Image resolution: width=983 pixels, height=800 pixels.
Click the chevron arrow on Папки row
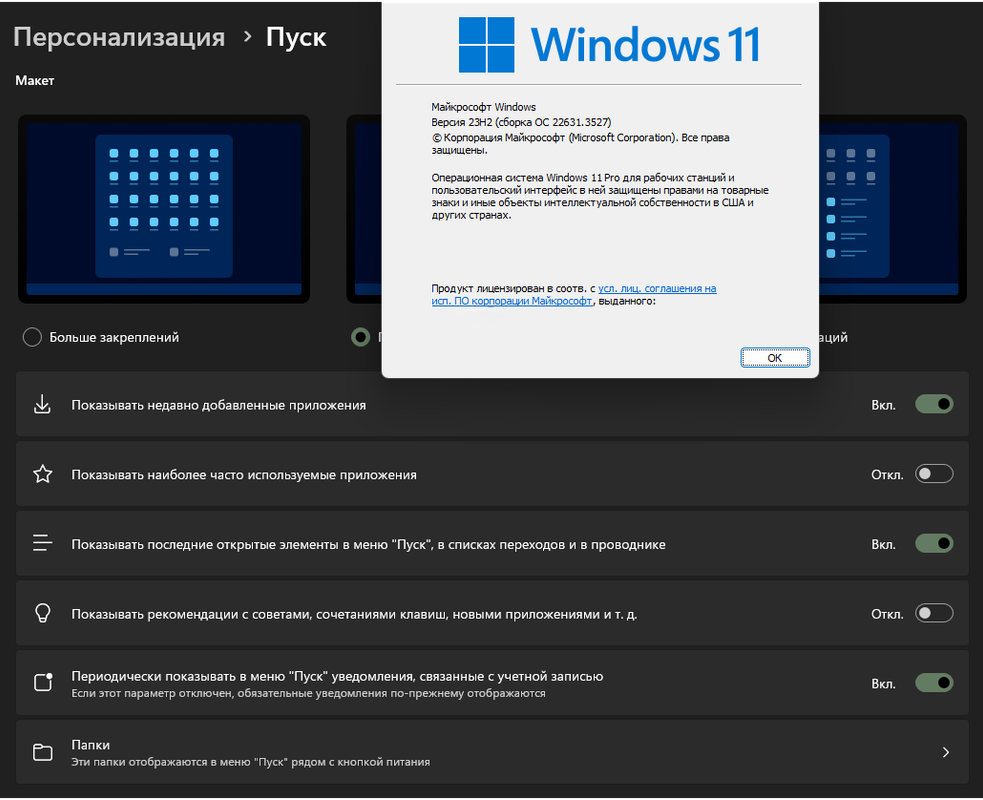pyautogui.click(x=946, y=752)
